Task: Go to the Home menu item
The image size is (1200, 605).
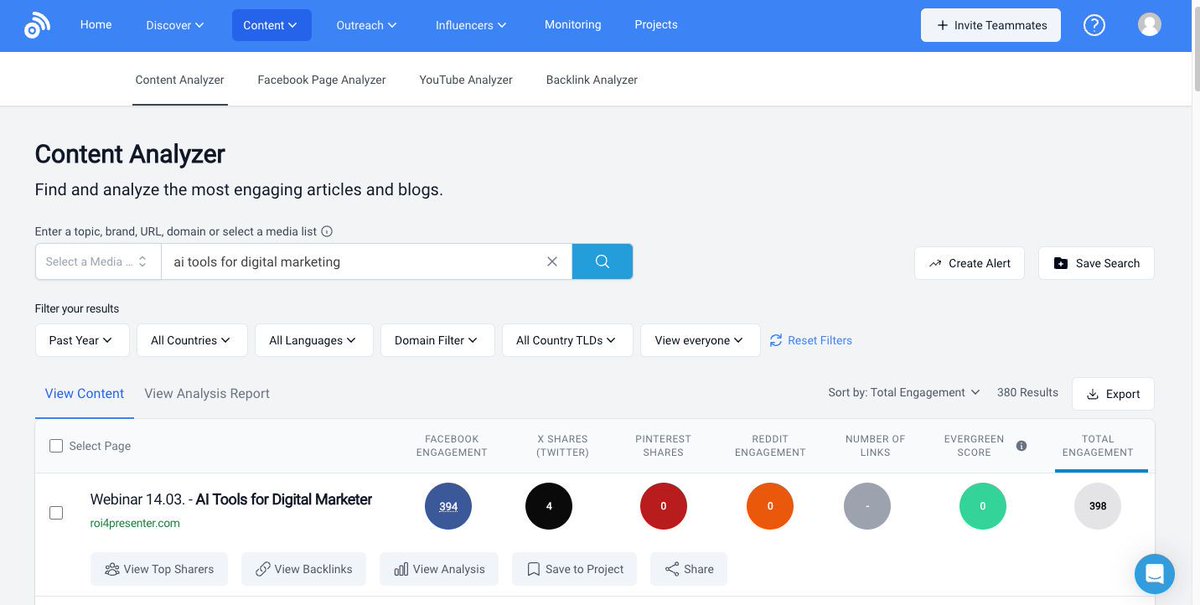Action: 96,24
